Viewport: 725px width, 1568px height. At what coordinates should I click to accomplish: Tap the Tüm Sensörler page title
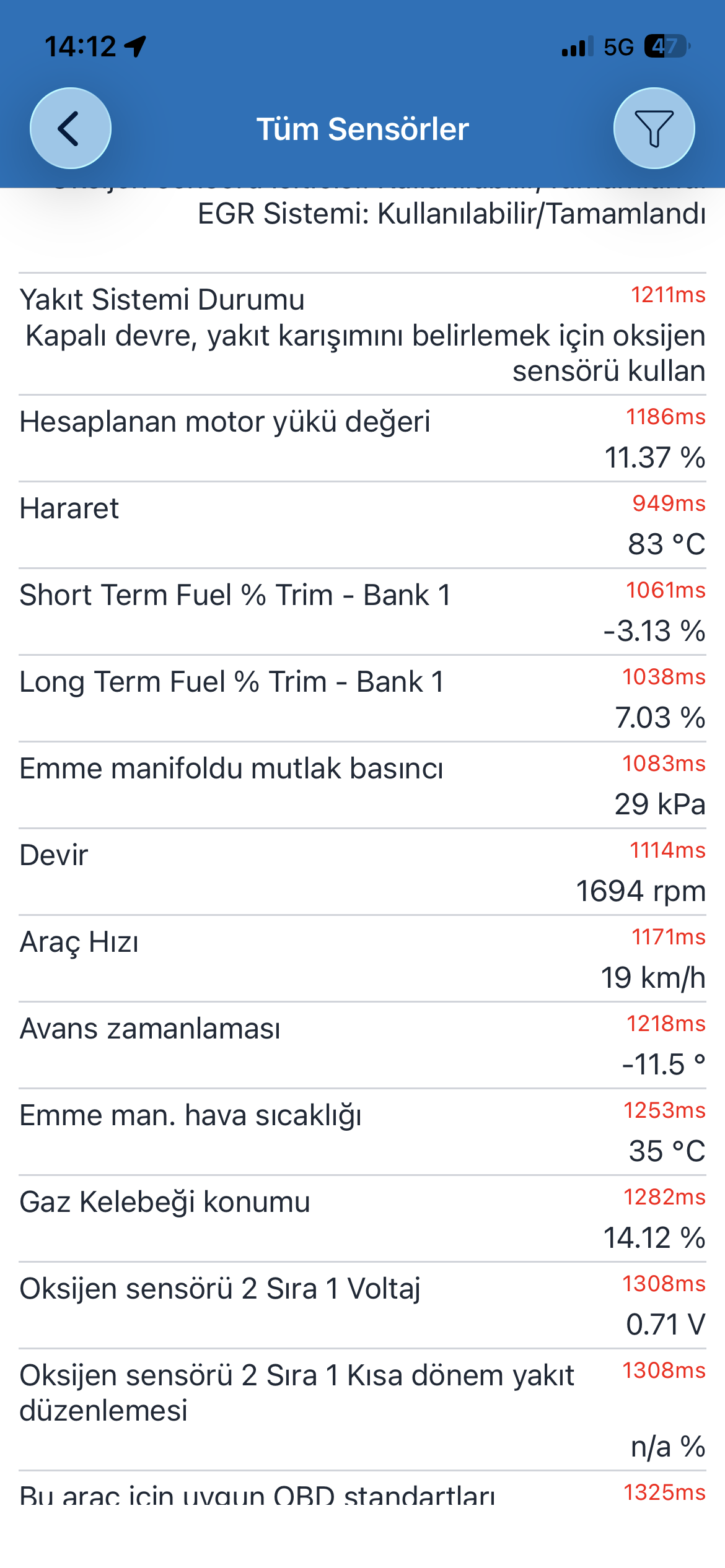click(x=362, y=129)
